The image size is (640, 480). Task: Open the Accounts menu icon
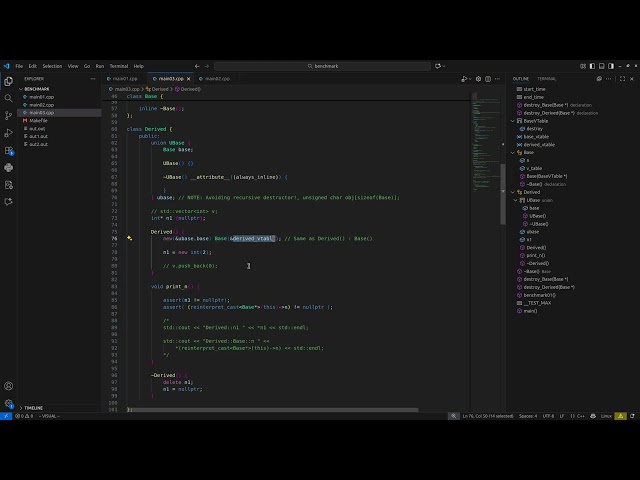[9, 386]
